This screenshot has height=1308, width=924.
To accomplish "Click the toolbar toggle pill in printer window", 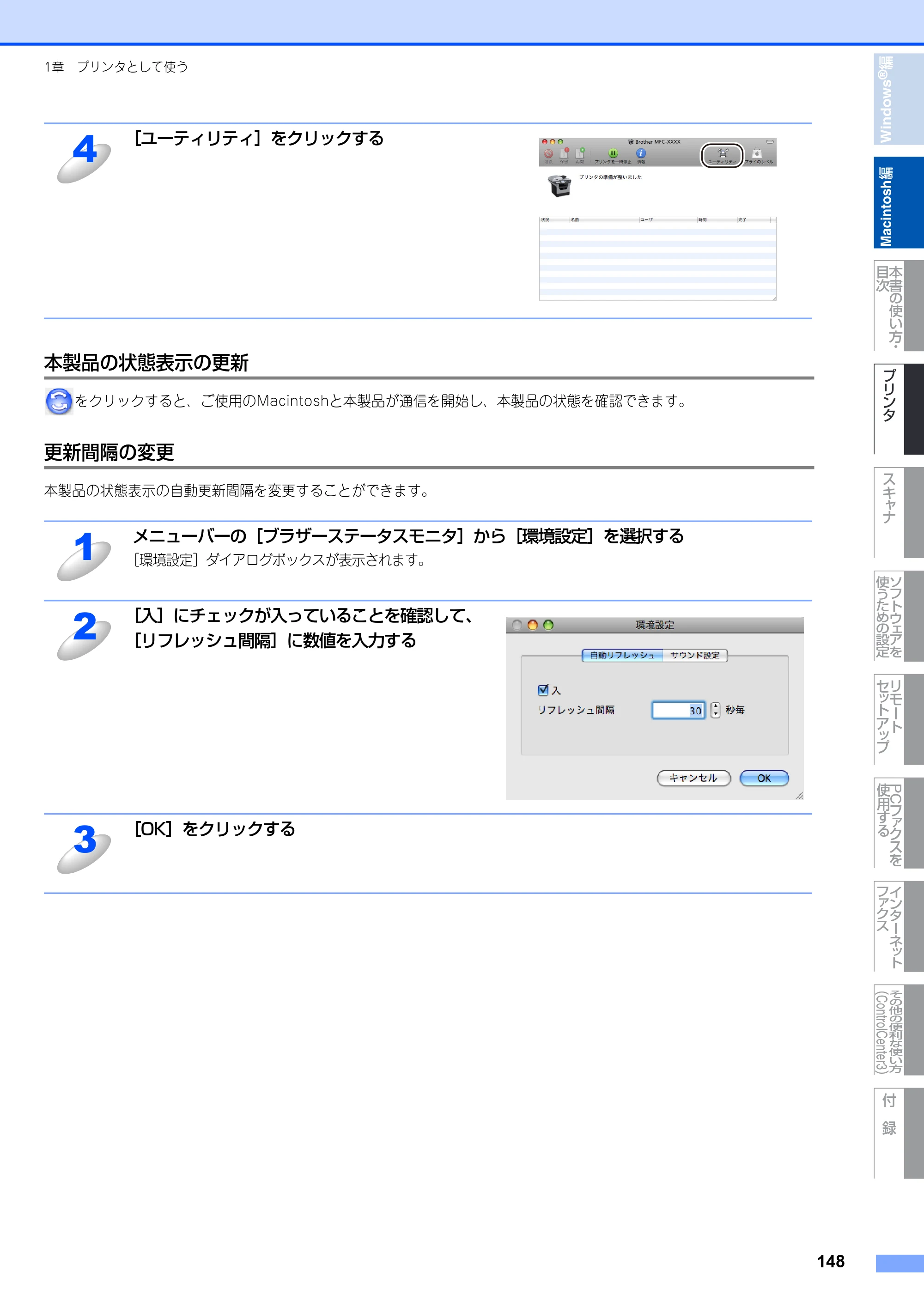I will [770, 141].
